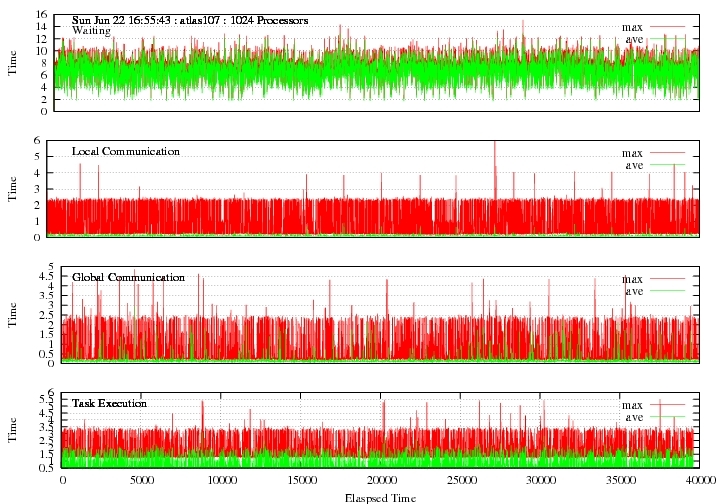Click x-axis tick label '25000'
The width and height of the screenshot is (720, 504).
click(461, 480)
